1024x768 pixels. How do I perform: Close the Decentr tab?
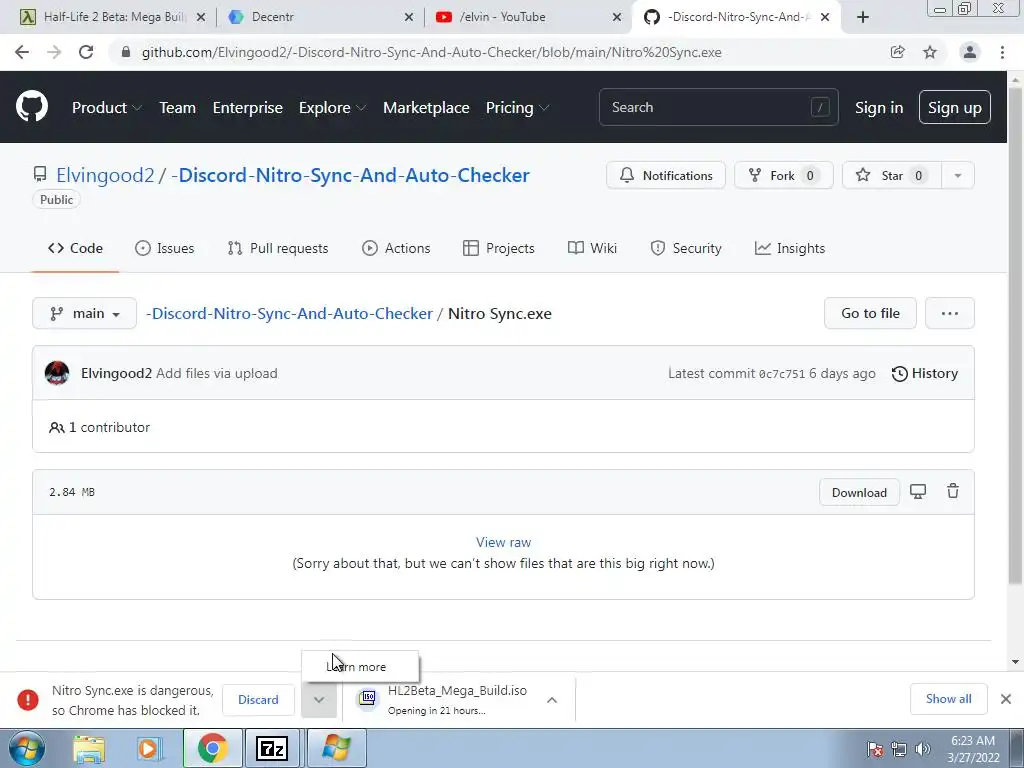tap(409, 17)
